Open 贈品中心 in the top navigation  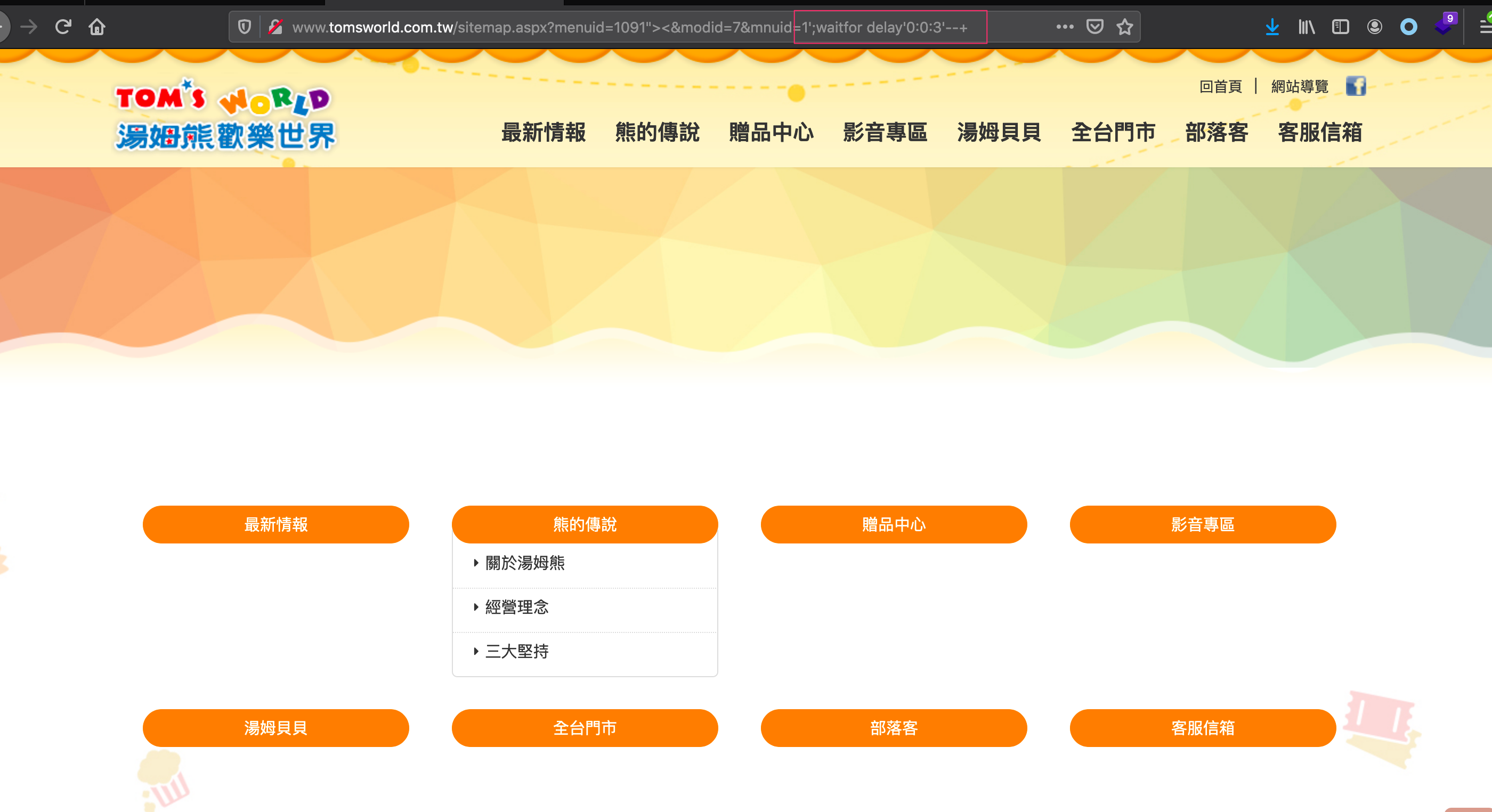(772, 133)
